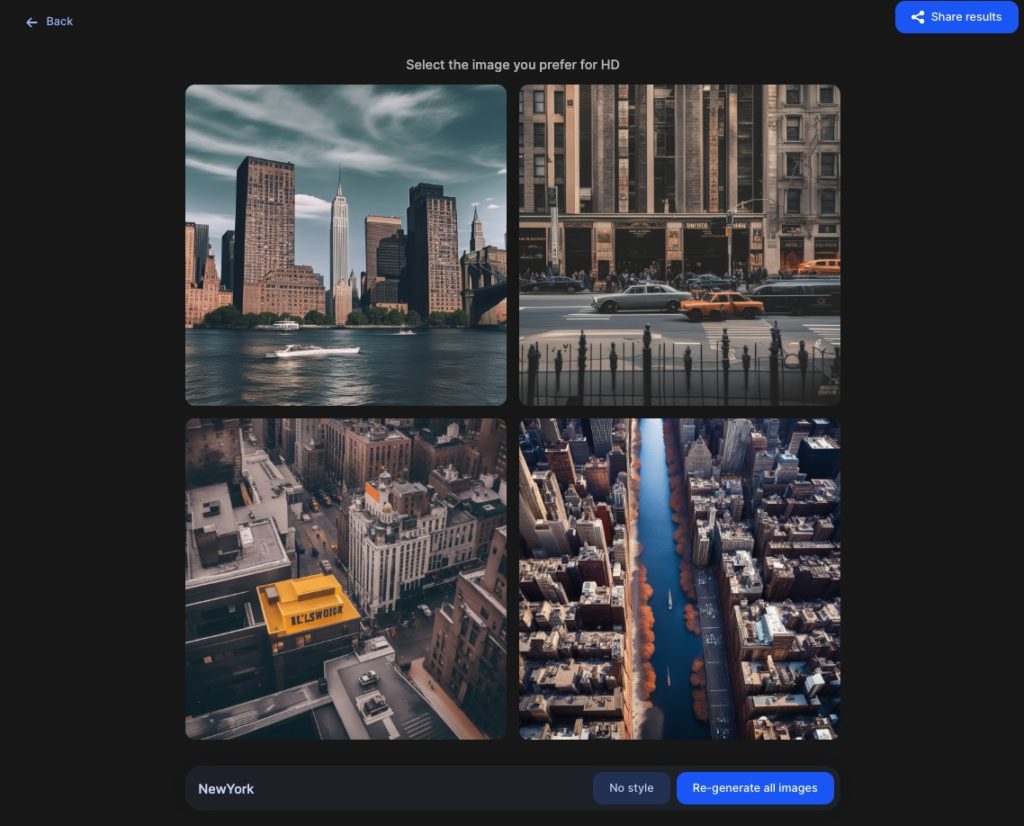Screen dimensions: 1024x826
Task: Pick the aerial river canal image
Action: pyautogui.click(x=679, y=578)
